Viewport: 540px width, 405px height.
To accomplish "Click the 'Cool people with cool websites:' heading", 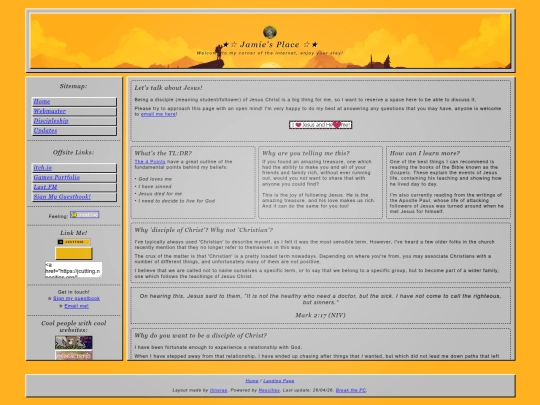I will point(74,326).
